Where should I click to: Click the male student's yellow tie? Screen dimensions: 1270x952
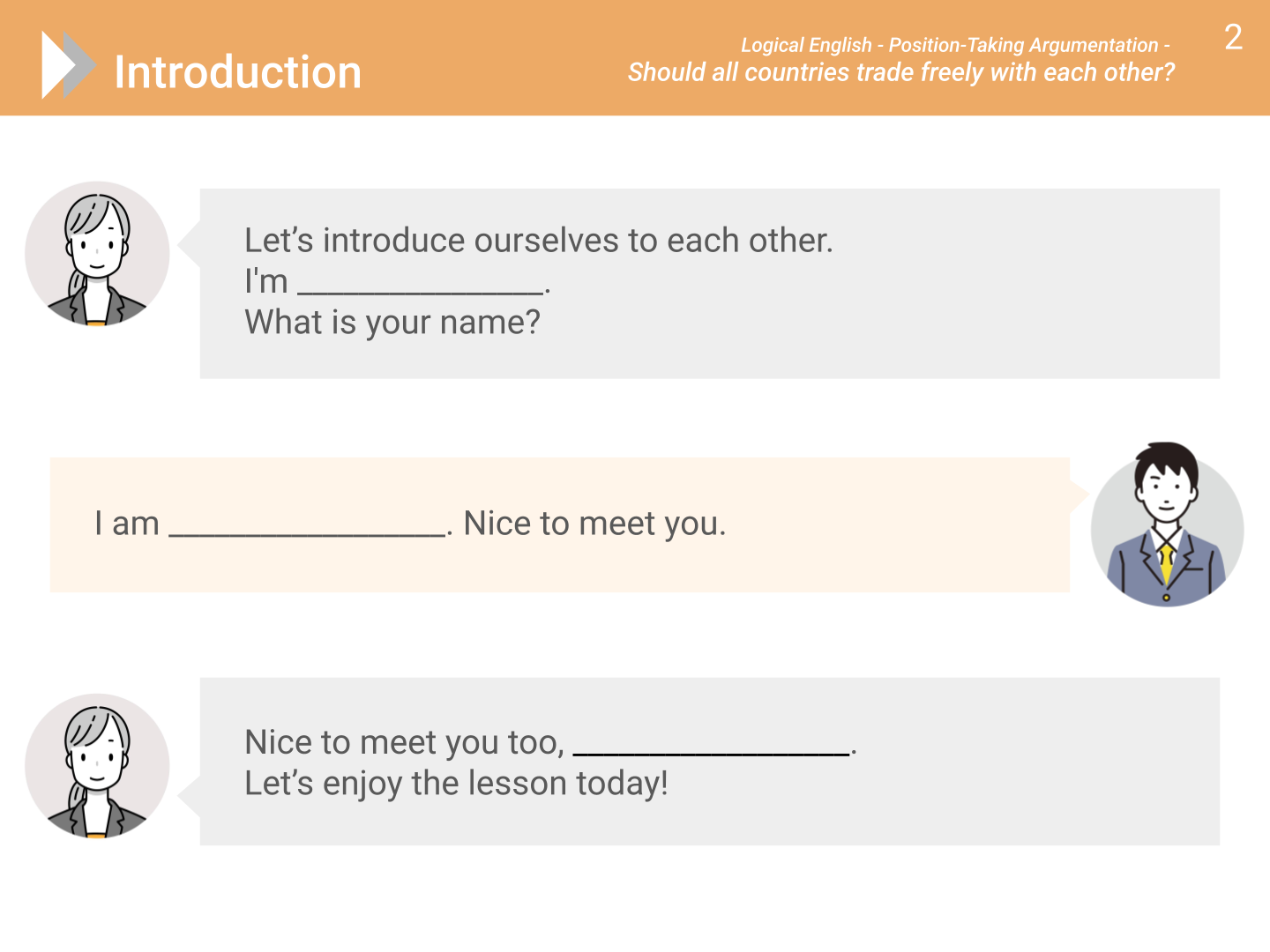pyautogui.click(x=1167, y=564)
